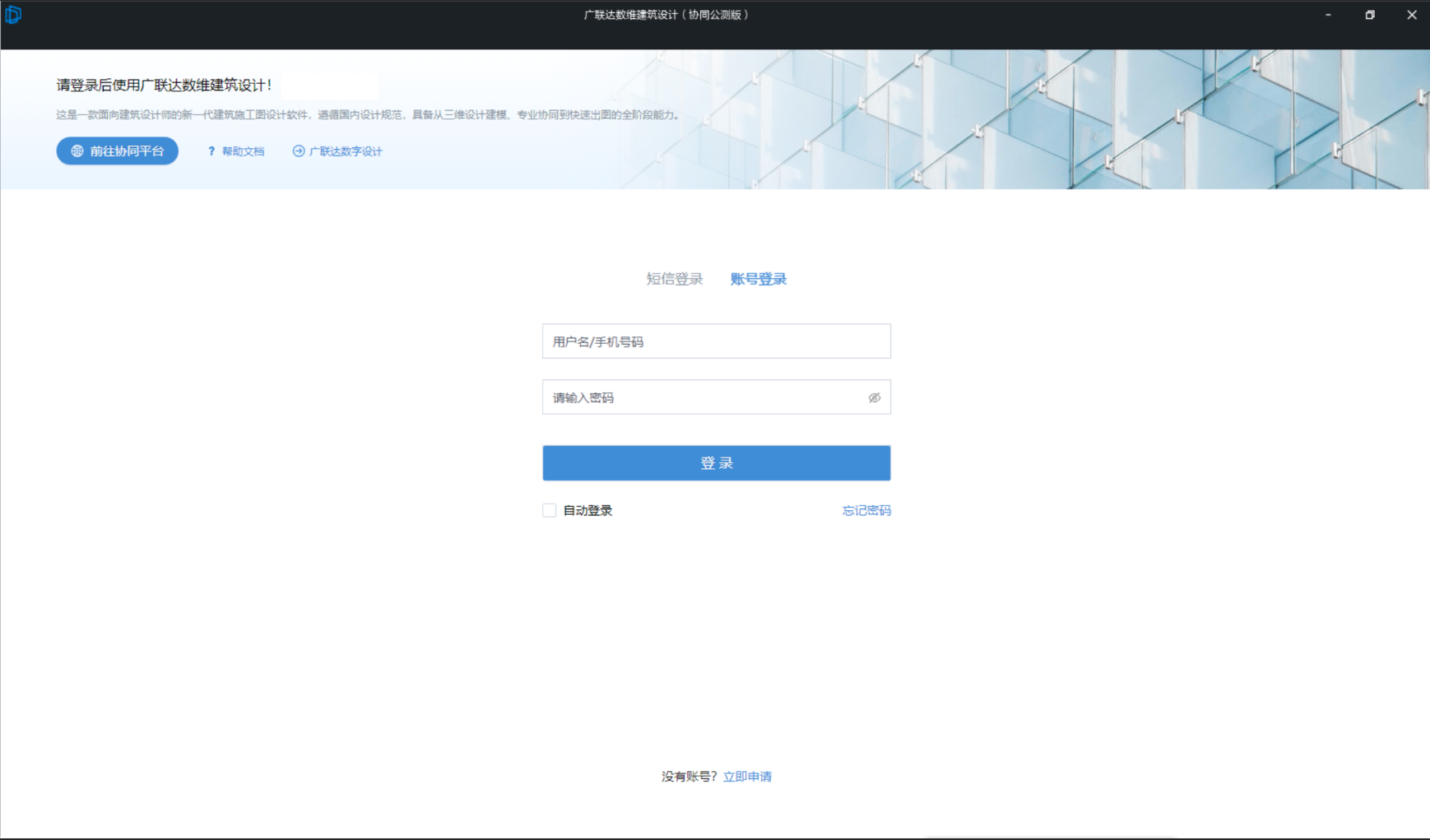Restore down the application window
The height and width of the screenshot is (840, 1430).
click(1370, 15)
